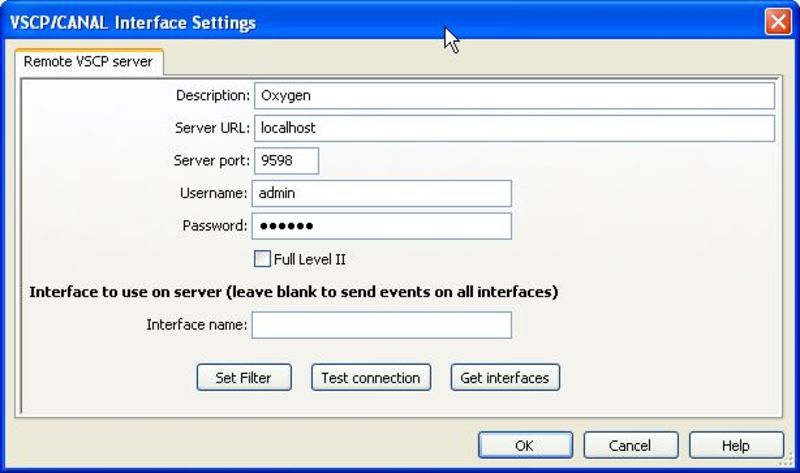This screenshot has height=473, width=800.
Task: Click the Server port field showing 9598
Action: [285, 161]
